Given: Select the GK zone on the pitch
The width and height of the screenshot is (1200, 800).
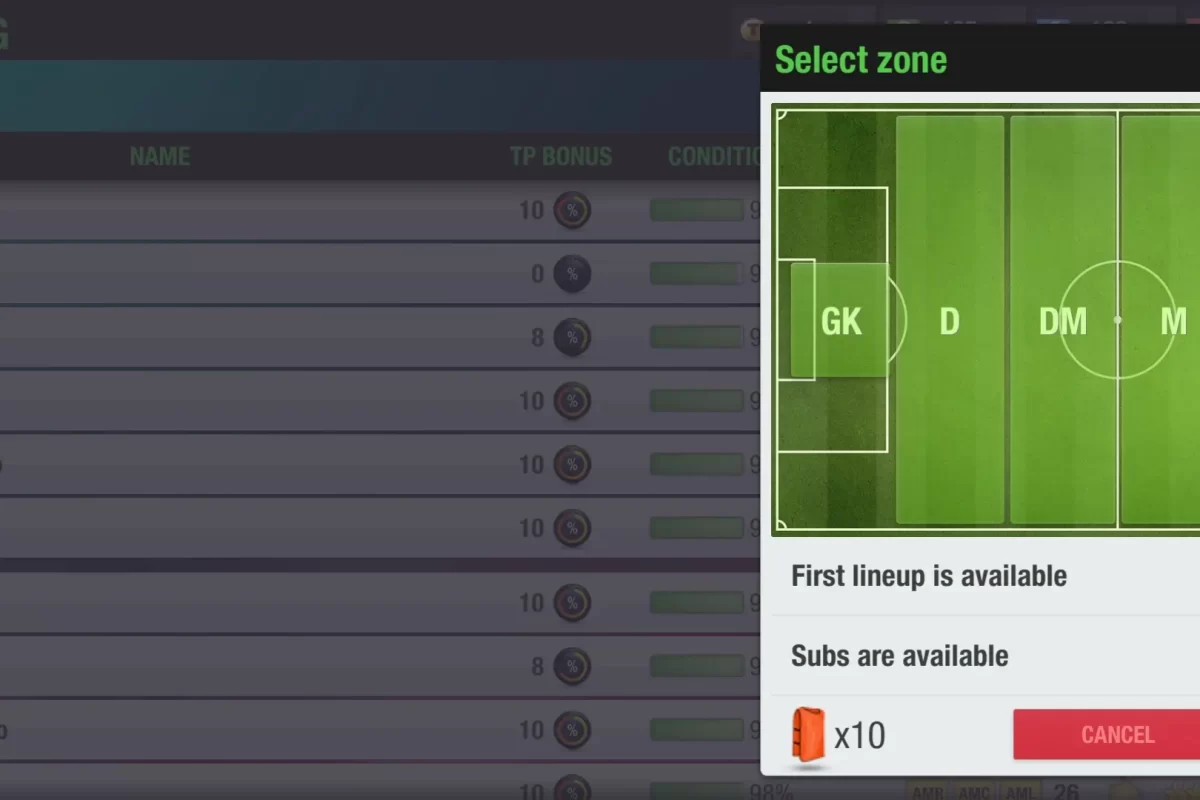Looking at the screenshot, I should 840,320.
